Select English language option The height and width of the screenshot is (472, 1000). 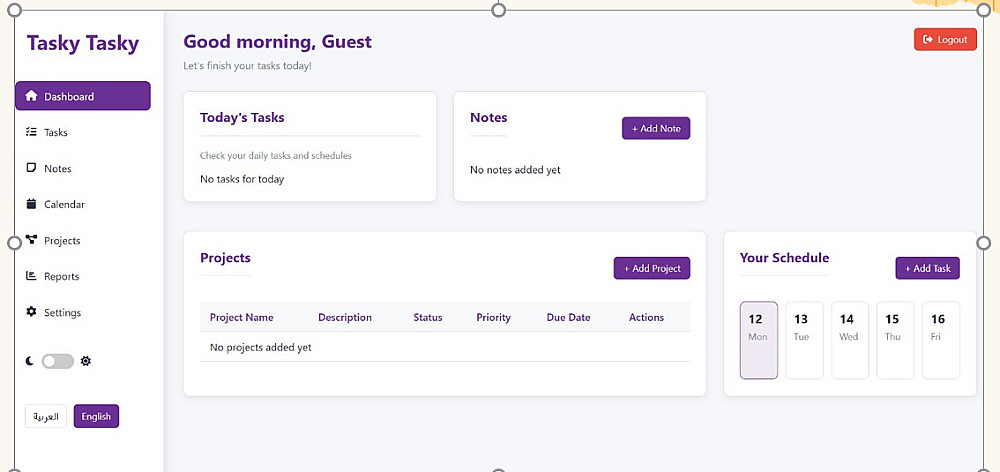click(x=96, y=416)
